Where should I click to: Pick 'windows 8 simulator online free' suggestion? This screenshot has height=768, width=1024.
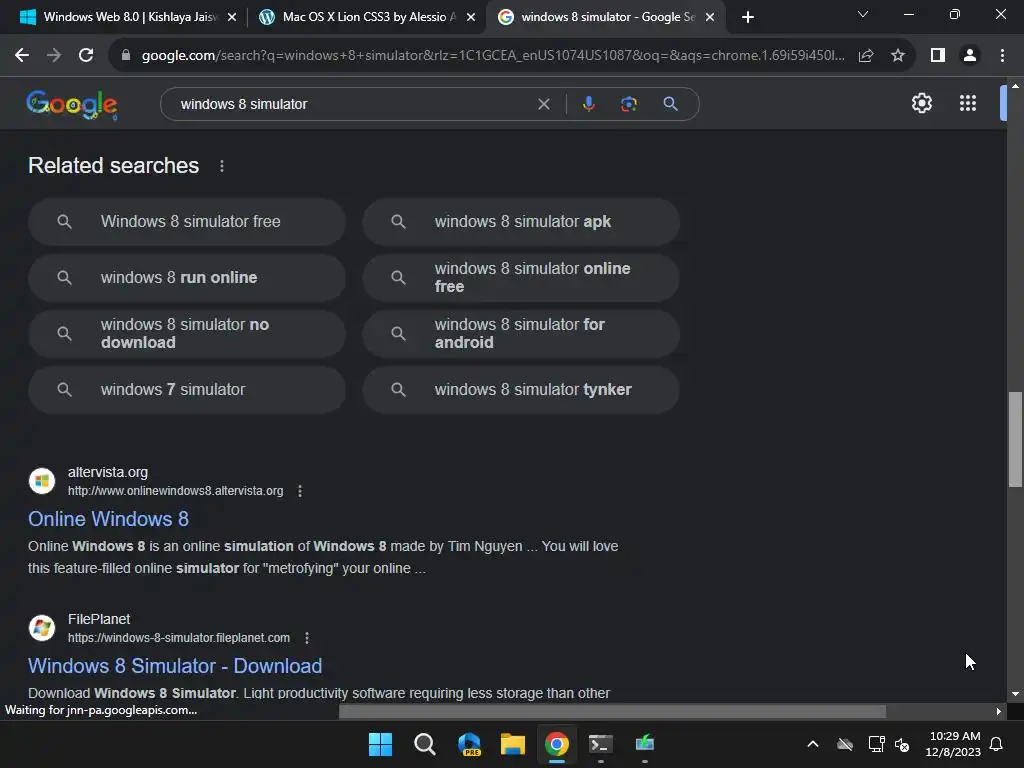(x=521, y=278)
